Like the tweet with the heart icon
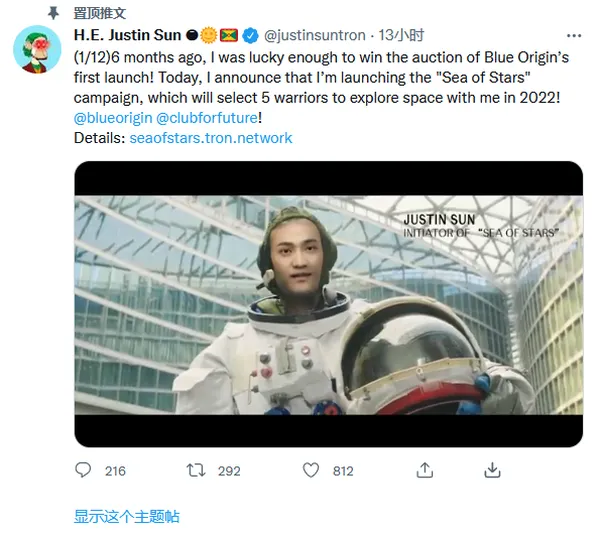Image resolution: width=600 pixels, height=538 pixels. click(x=311, y=470)
